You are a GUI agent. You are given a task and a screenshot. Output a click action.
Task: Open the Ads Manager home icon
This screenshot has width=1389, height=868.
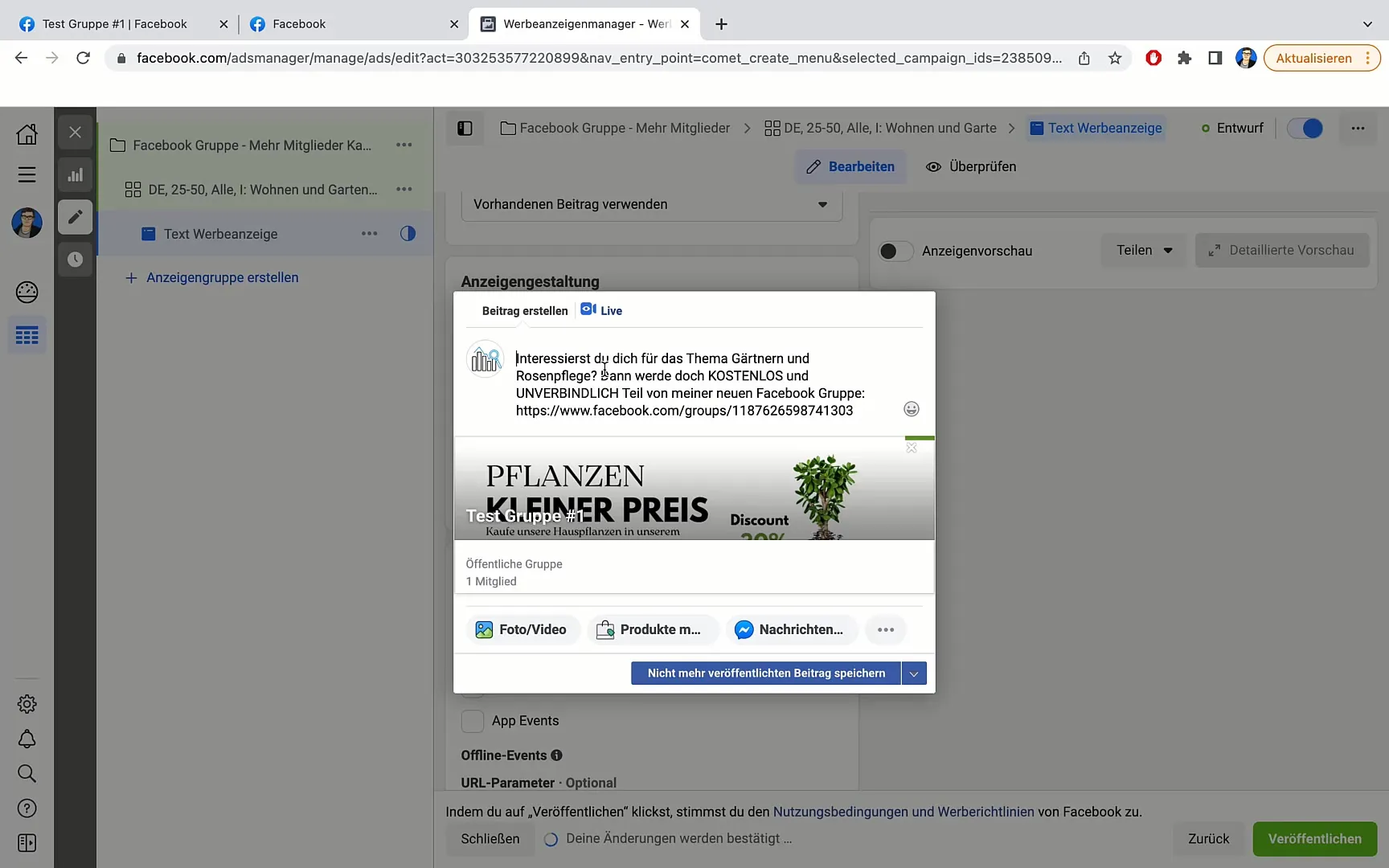(27, 133)
